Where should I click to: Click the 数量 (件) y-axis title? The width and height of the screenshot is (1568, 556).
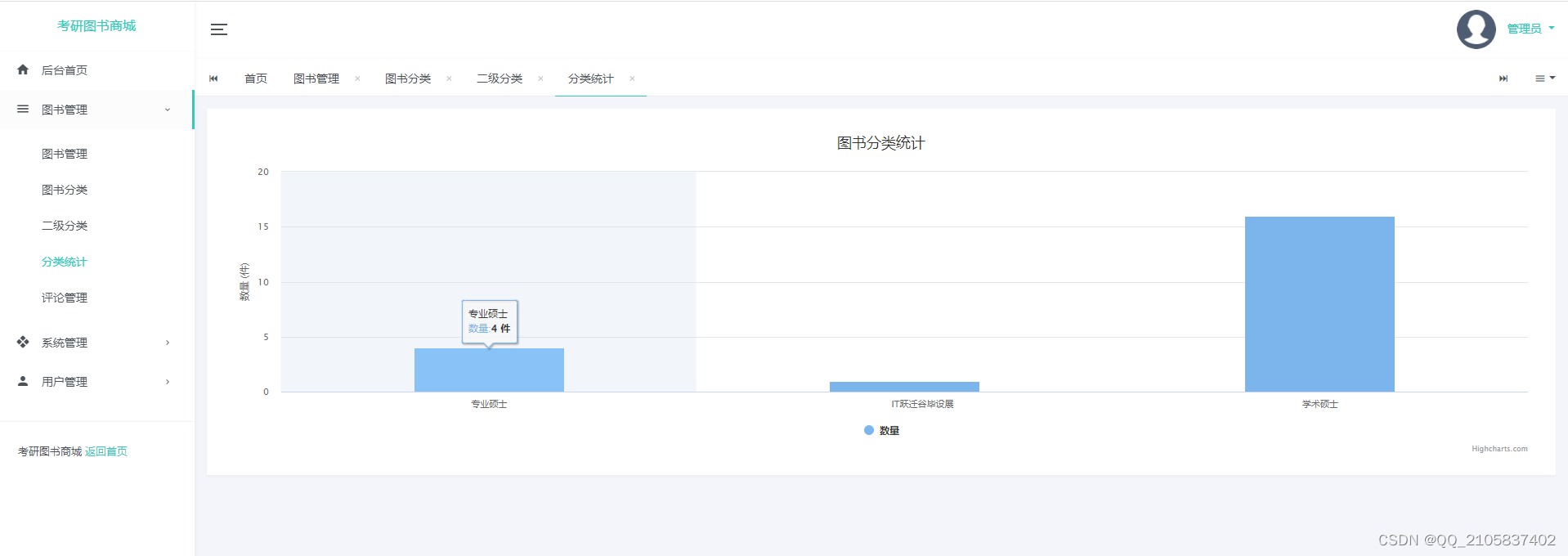244,282
